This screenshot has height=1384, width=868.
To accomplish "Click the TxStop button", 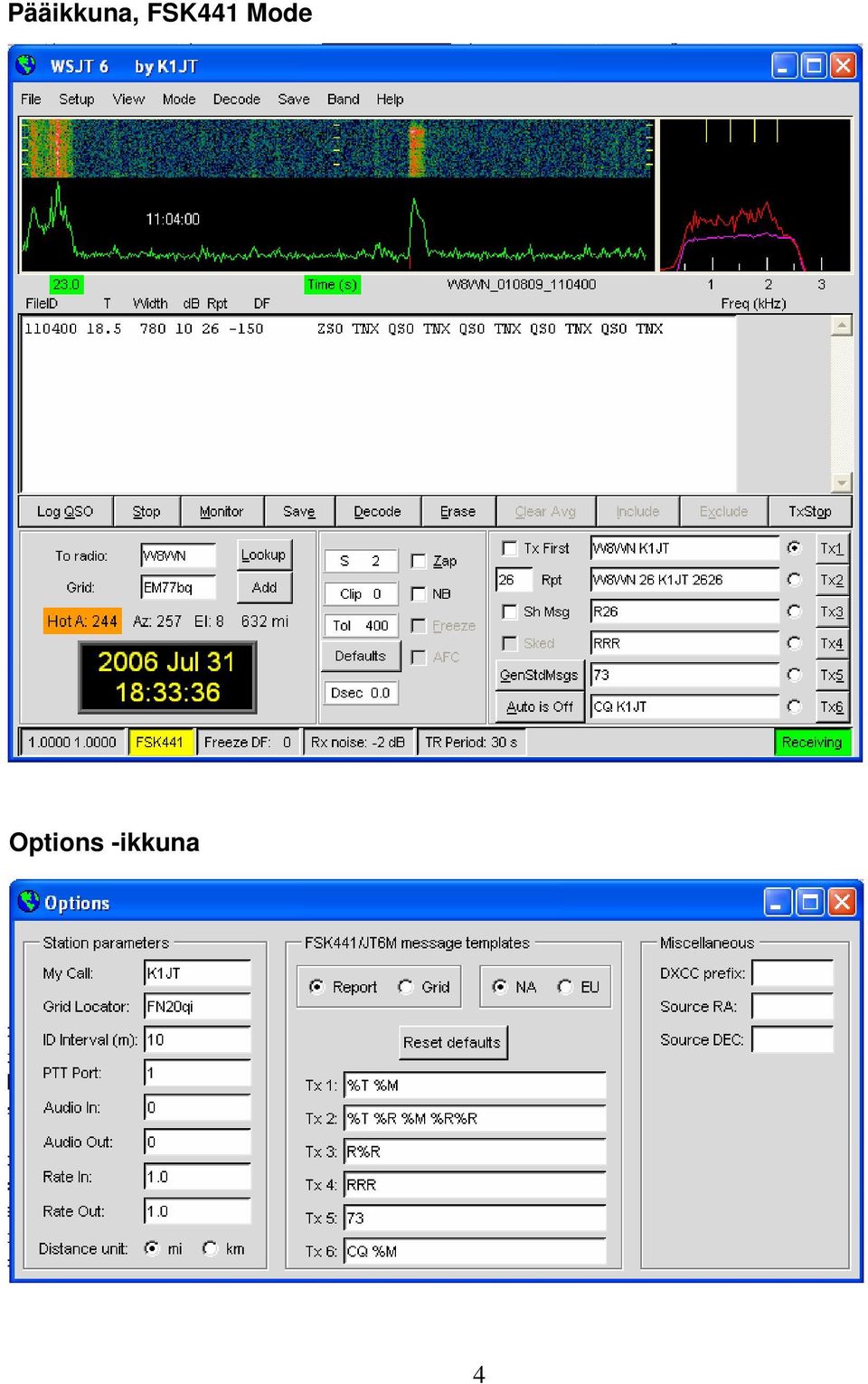I will coord(809,511).
